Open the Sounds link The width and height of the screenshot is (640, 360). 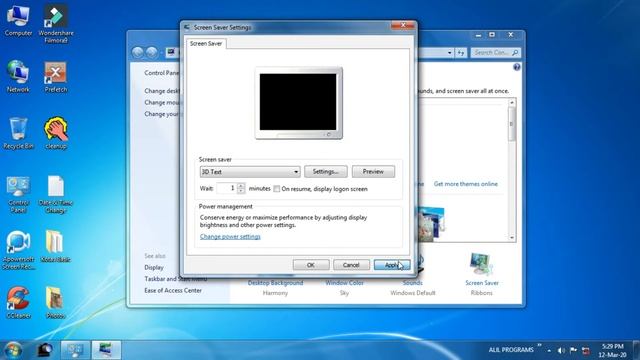pos(412,283)
